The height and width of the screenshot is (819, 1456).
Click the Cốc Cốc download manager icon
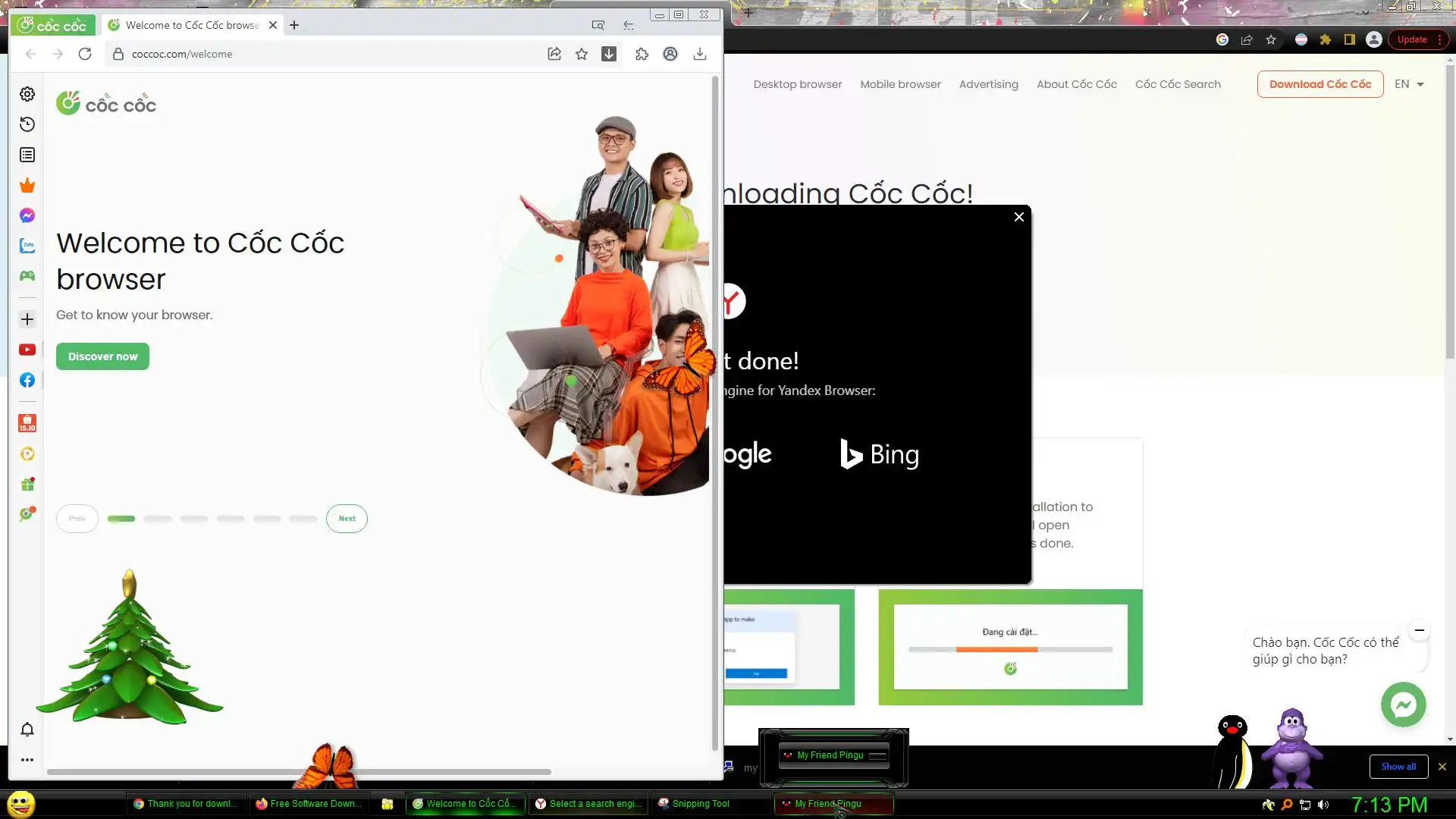pos(609,54)
